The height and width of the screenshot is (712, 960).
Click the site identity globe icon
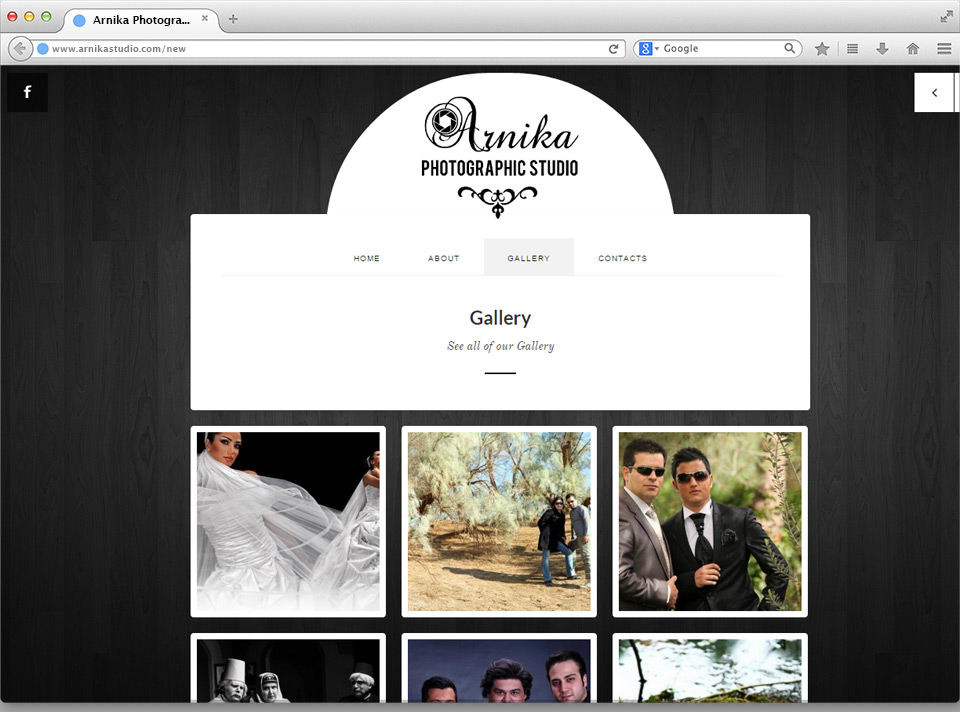[43, 49]
